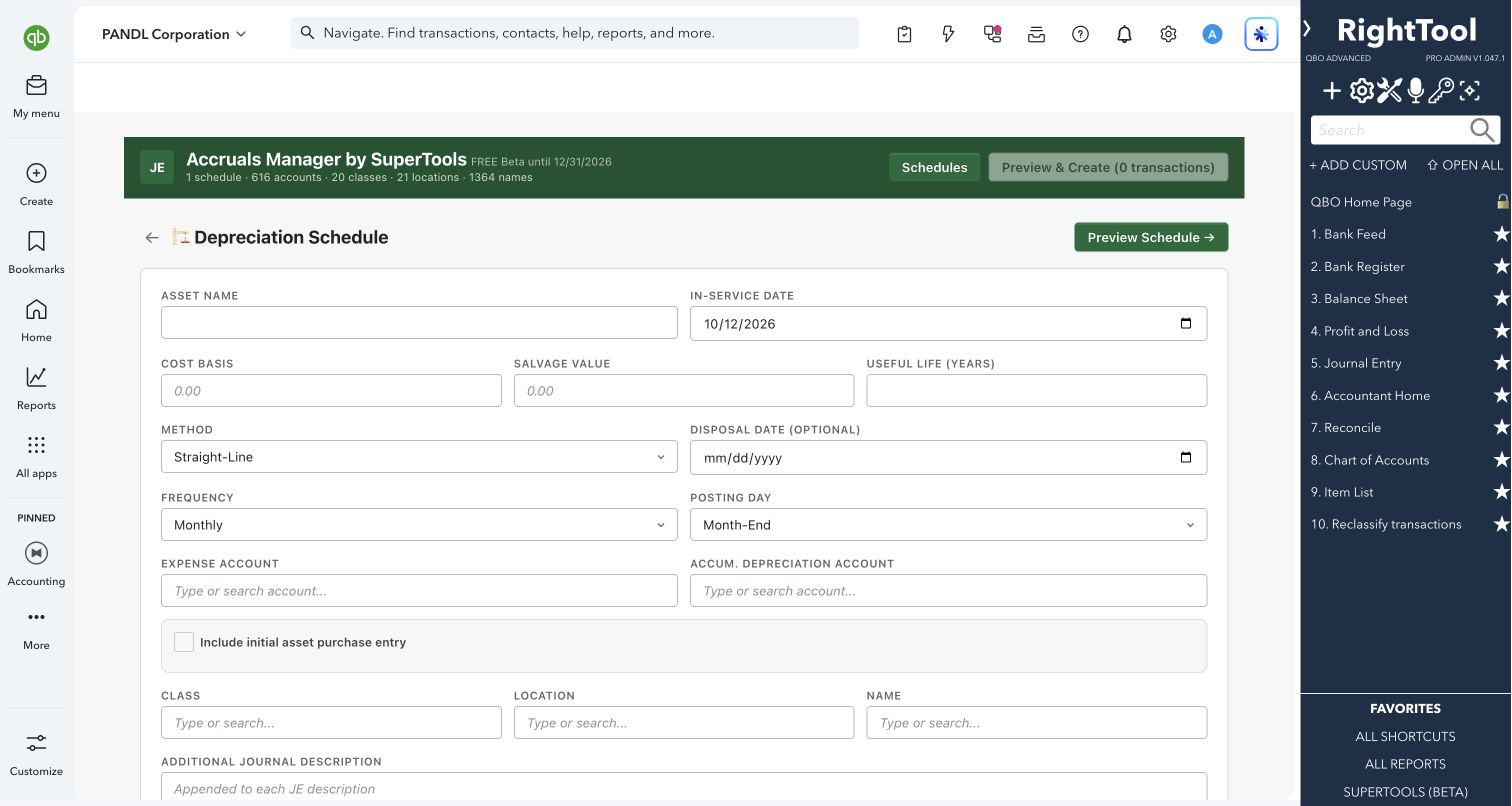Image resolution: width=1512 pixels, height=806 pixels.
Task: Open Posting Day Month-End dropdown
Action: 948,525
